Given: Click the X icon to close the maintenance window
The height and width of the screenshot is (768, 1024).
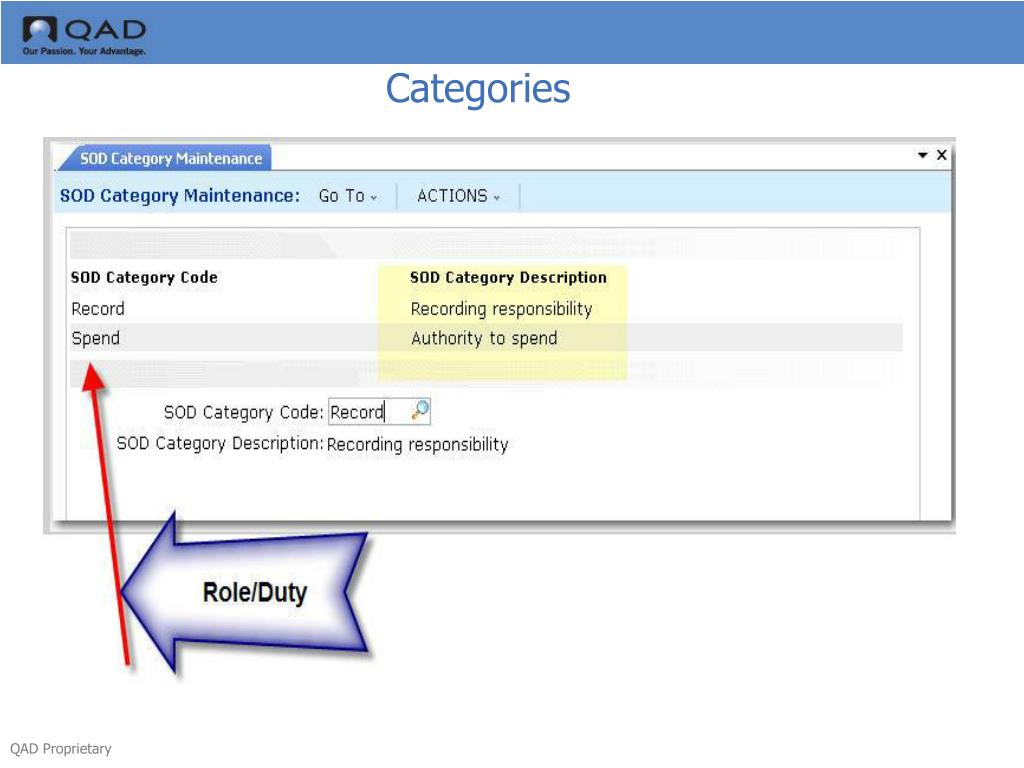Looking at the screenshot, I should [x=940, y=155].
